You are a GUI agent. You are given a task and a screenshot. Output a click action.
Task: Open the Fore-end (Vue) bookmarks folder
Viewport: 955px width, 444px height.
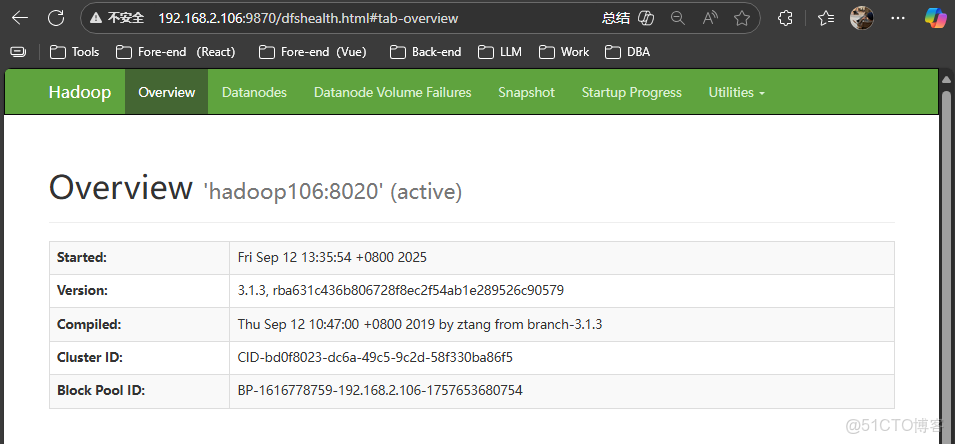point(312,52)
